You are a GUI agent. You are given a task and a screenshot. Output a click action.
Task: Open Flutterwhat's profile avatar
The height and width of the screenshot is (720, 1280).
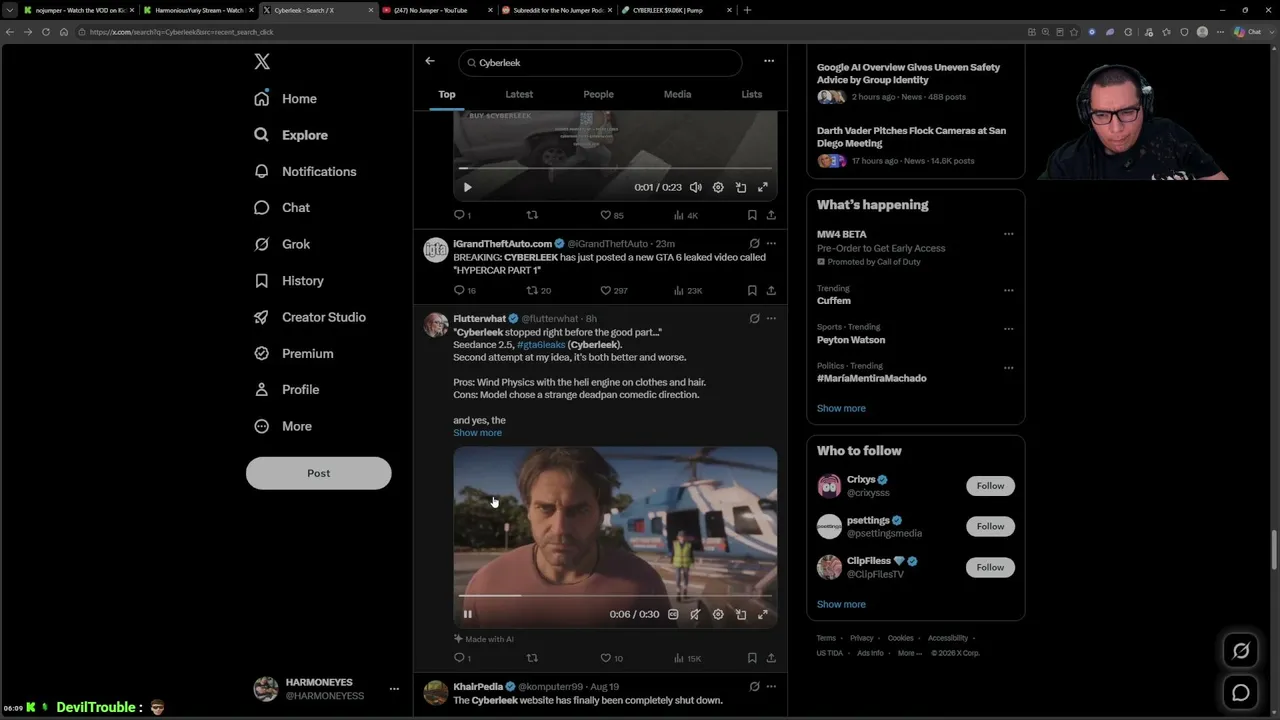[x=436, y=324]
